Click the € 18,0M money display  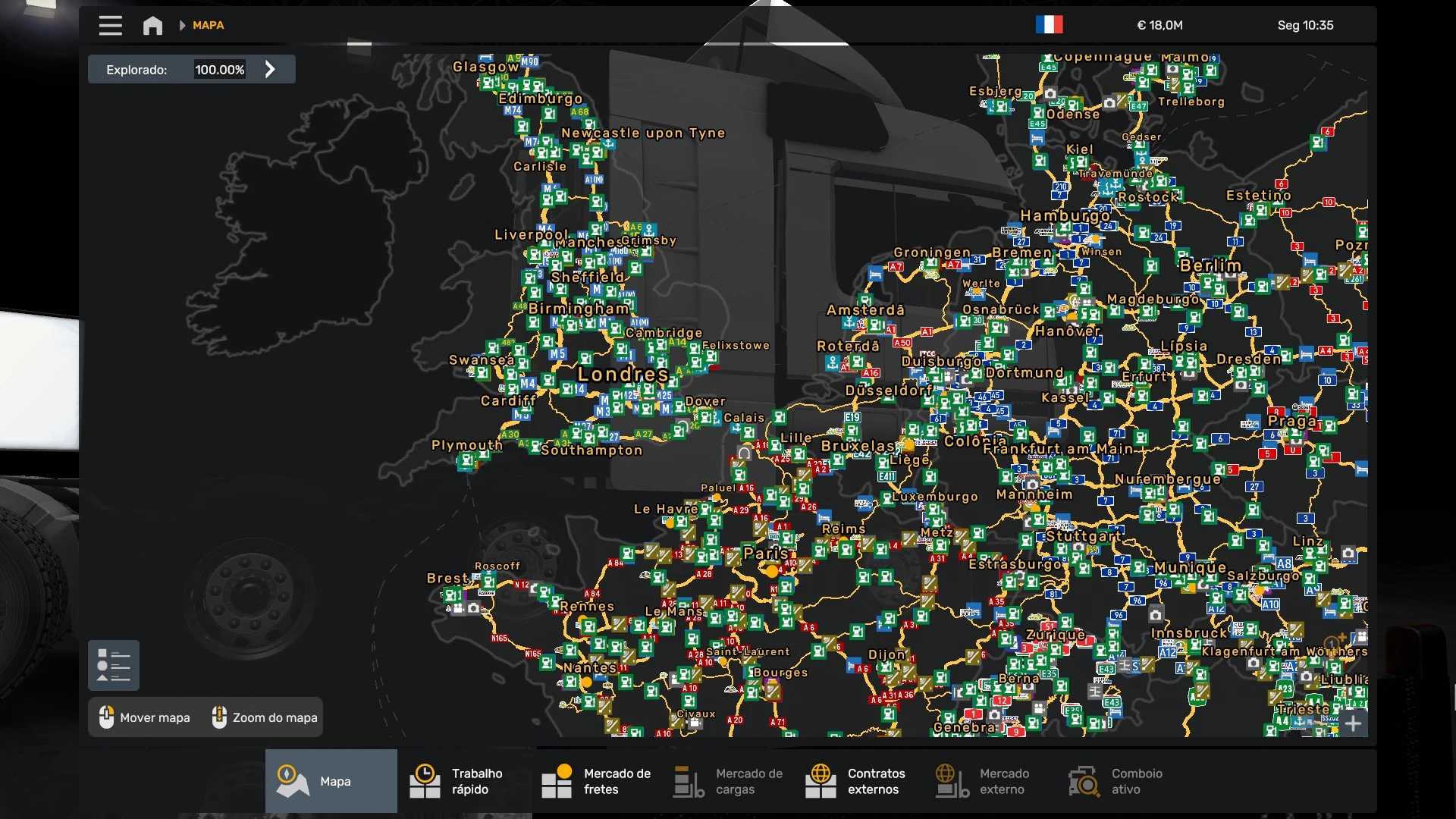[1159, 25]
